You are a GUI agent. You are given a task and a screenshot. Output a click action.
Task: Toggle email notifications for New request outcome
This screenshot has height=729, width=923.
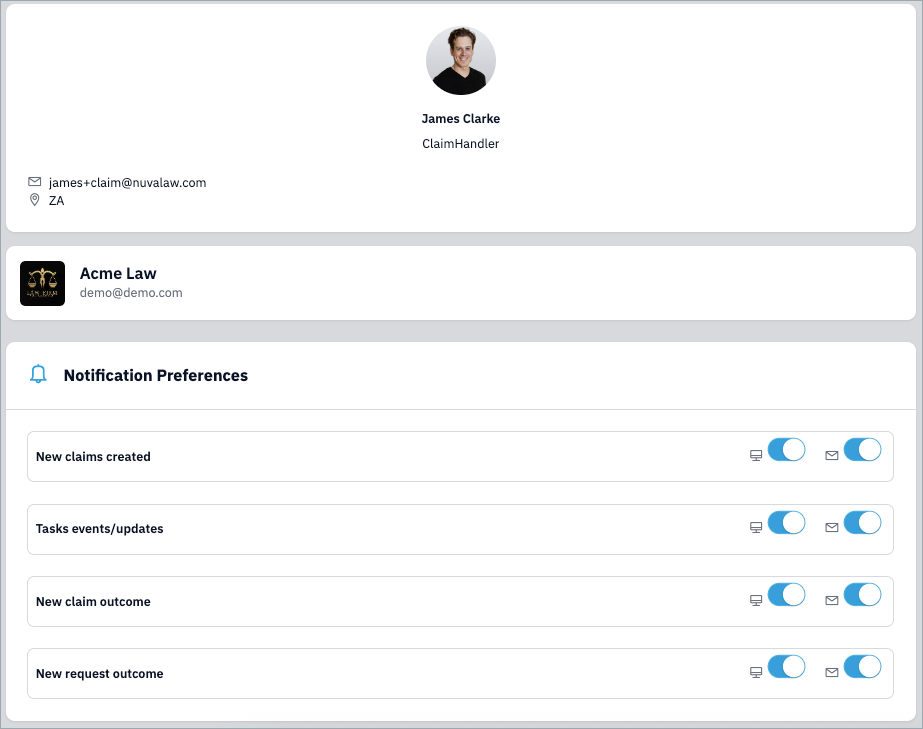[862, 667]
